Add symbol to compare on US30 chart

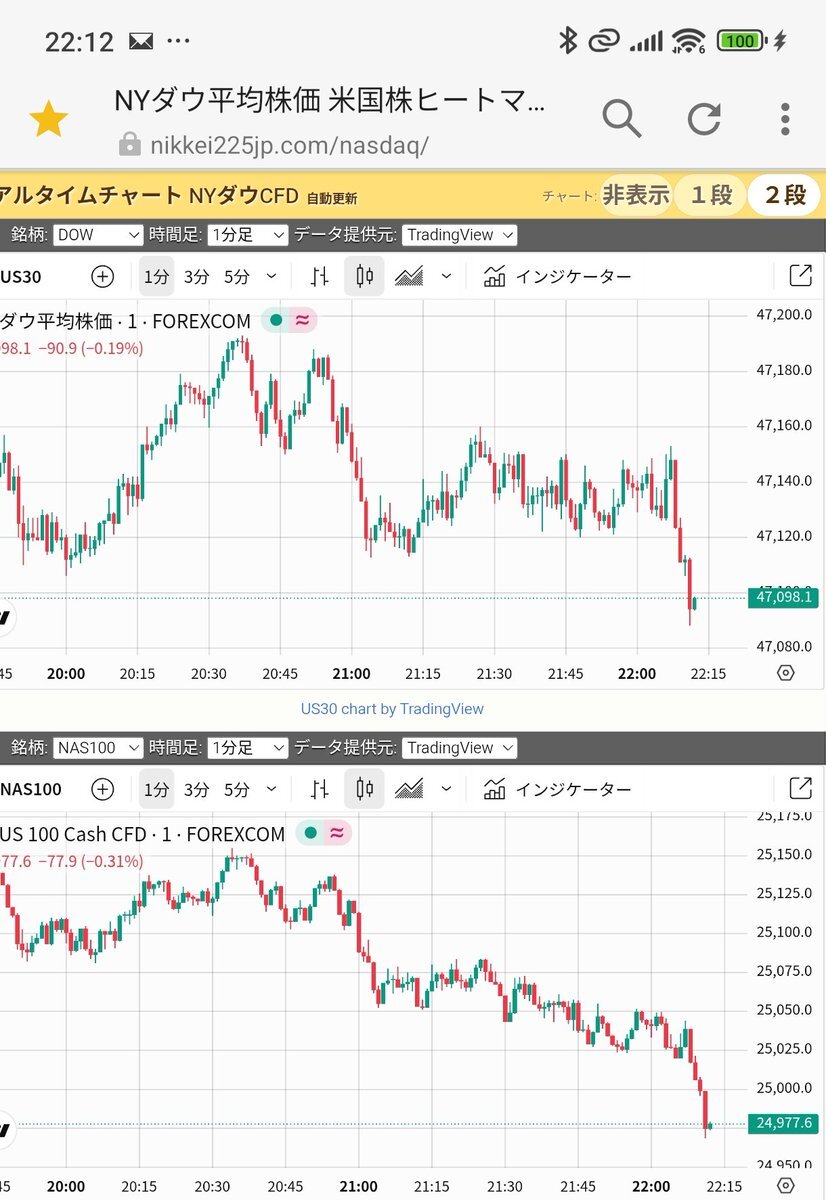point(102,277)
